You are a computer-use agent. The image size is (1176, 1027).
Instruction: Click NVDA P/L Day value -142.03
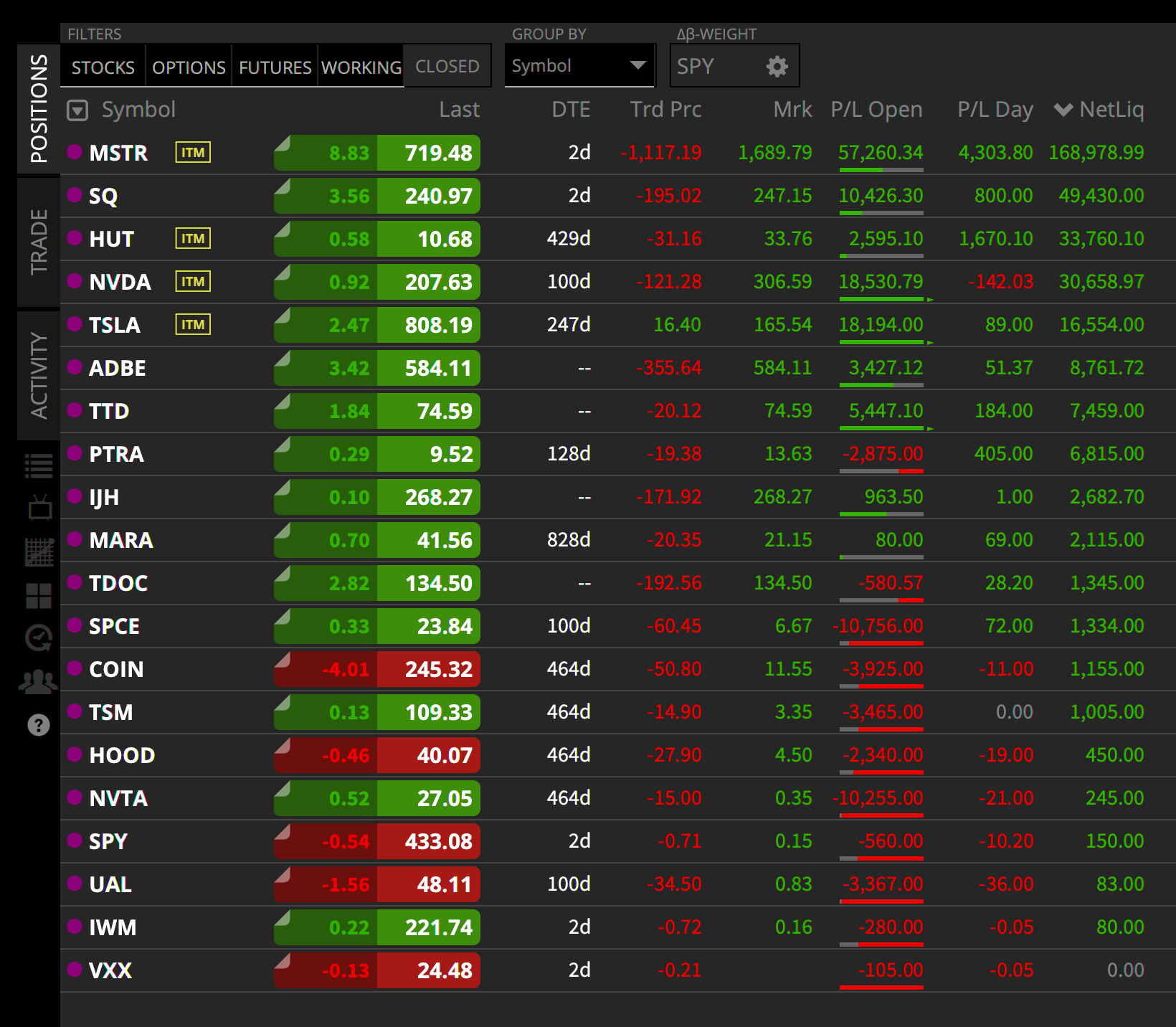(x=1000, y=282)
